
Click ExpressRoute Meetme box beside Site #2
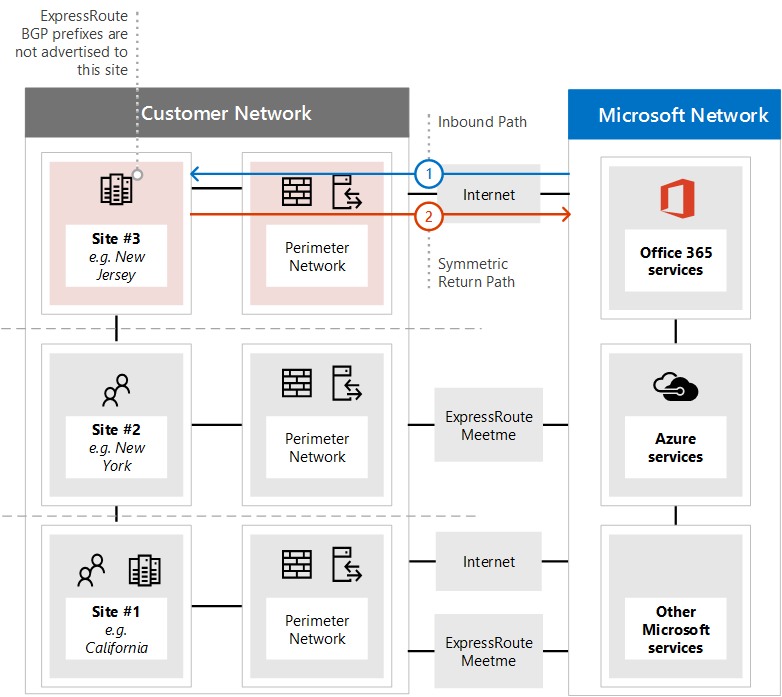[489, 425]
